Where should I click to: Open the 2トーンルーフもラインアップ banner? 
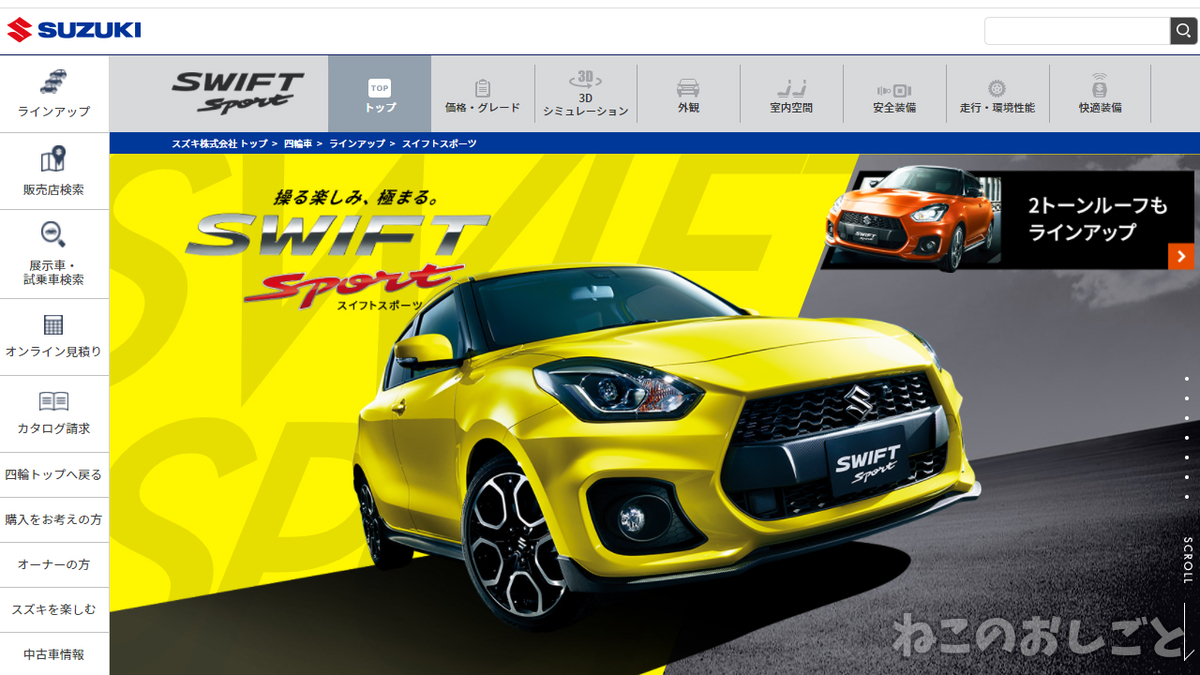click(x=1007, y=219)
